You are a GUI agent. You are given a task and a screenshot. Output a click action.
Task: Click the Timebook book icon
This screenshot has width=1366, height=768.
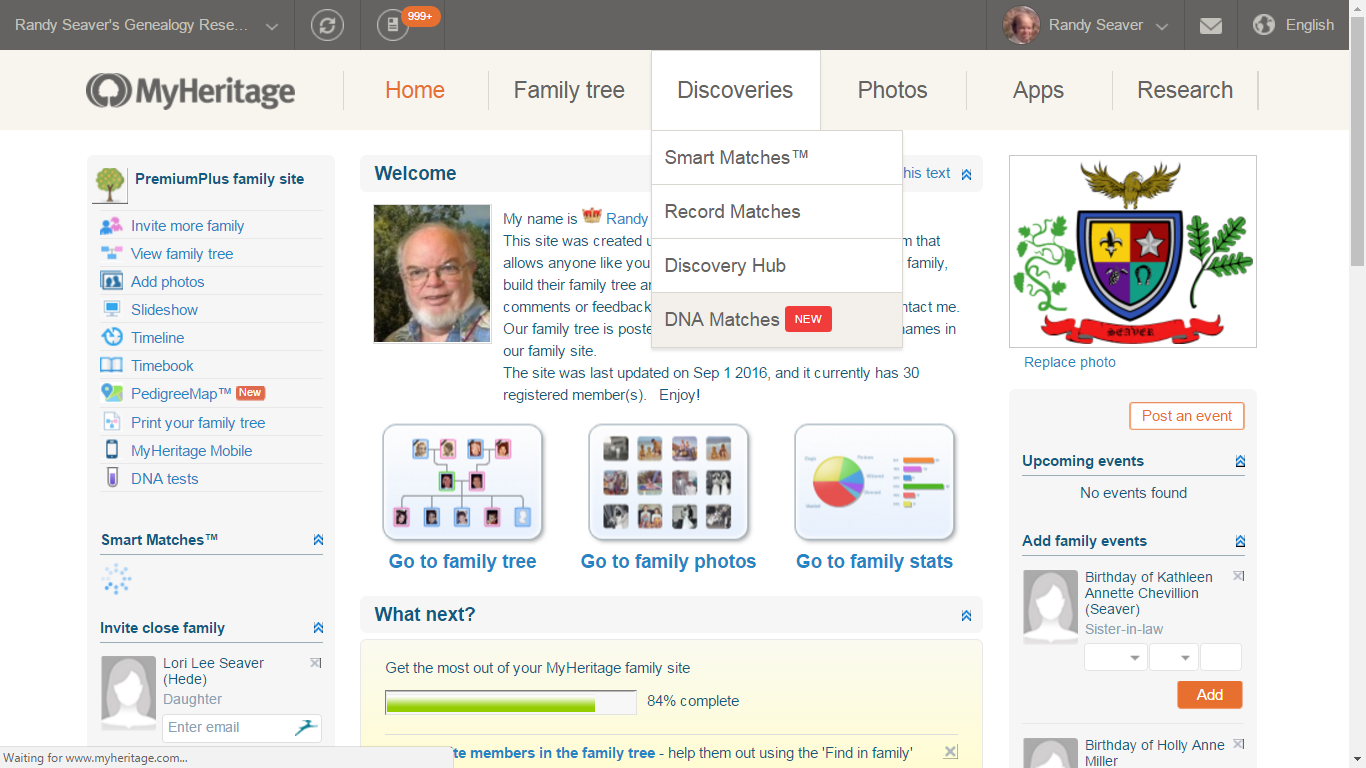point(112,366)
